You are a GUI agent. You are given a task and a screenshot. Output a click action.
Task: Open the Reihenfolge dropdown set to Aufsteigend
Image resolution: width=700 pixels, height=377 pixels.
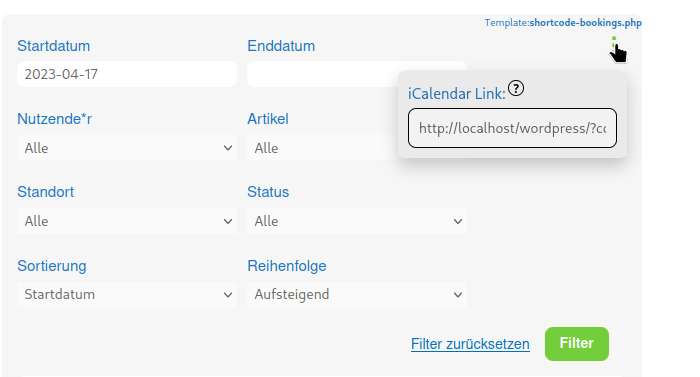click(357, 294)
